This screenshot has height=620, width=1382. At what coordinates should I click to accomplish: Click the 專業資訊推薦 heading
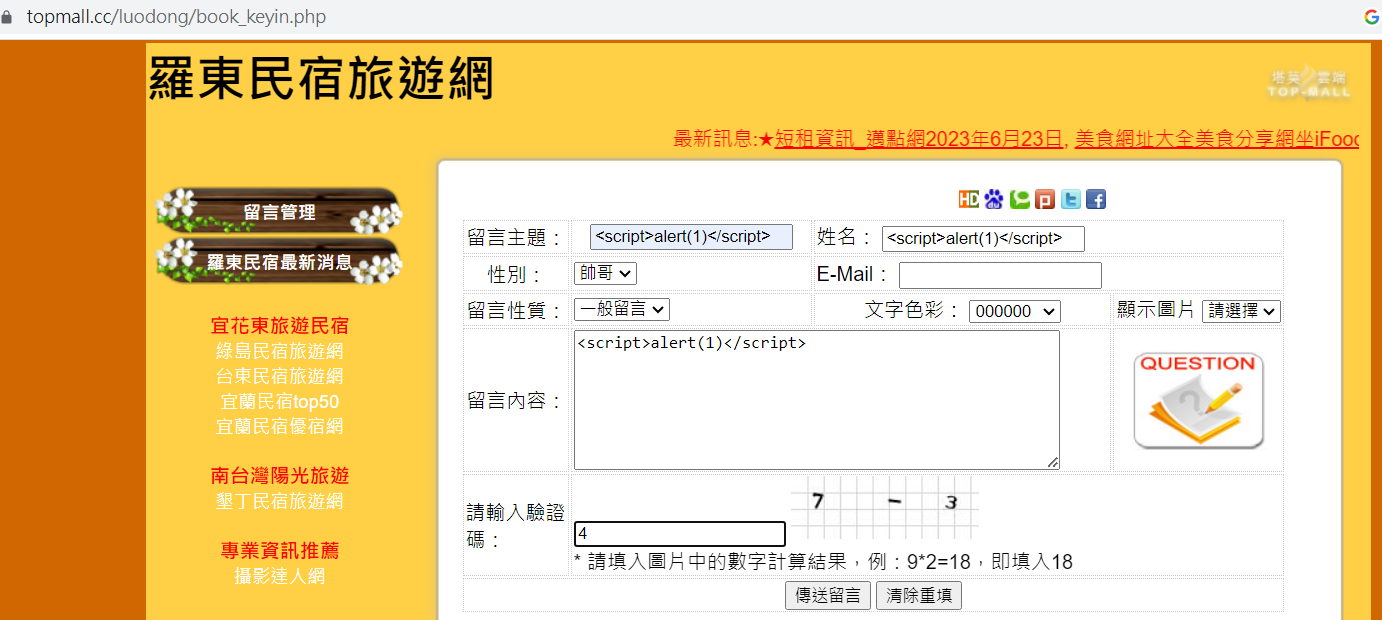(280, 551)
